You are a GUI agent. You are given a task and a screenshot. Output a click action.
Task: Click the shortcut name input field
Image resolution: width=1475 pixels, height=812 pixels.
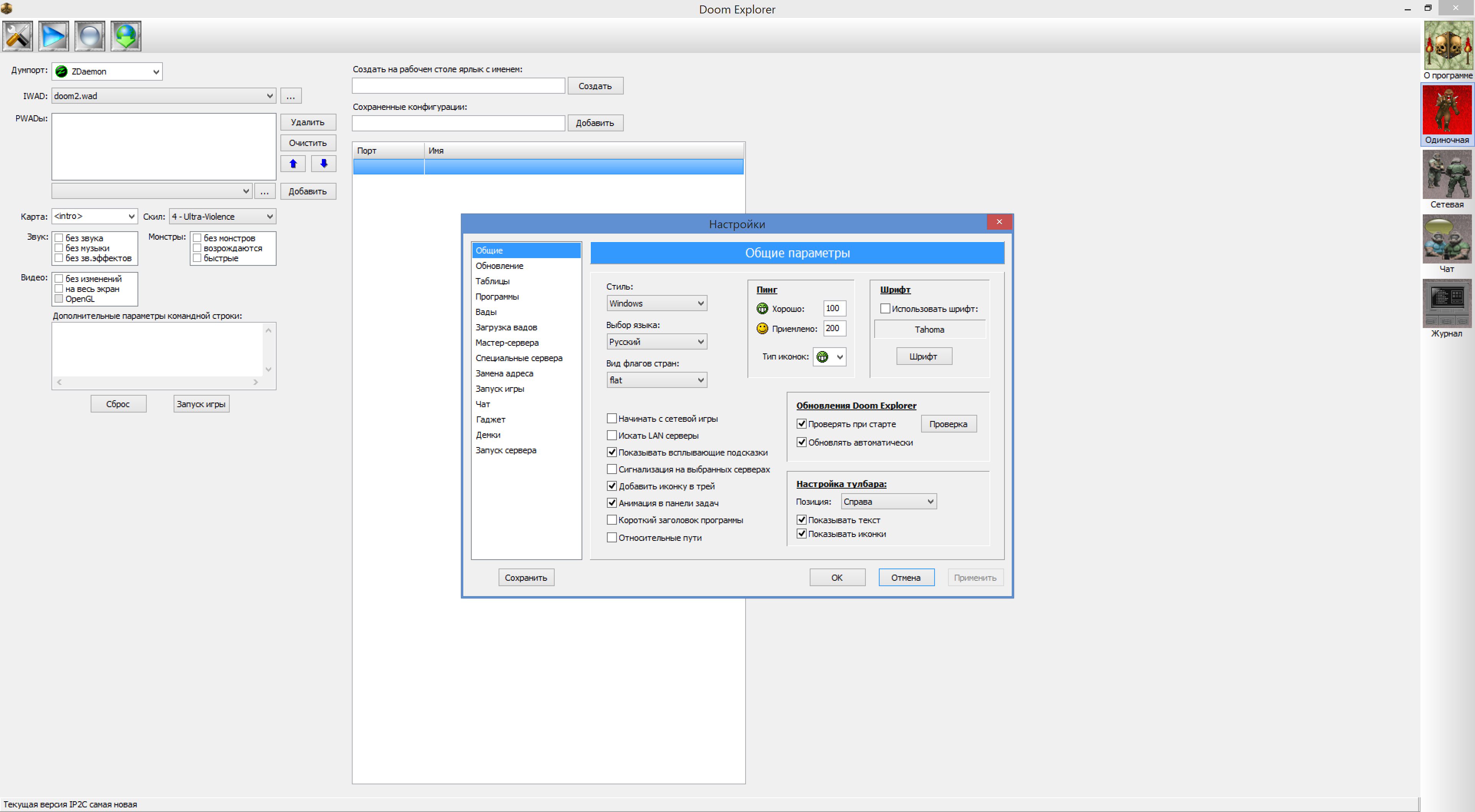pos(458,86)
